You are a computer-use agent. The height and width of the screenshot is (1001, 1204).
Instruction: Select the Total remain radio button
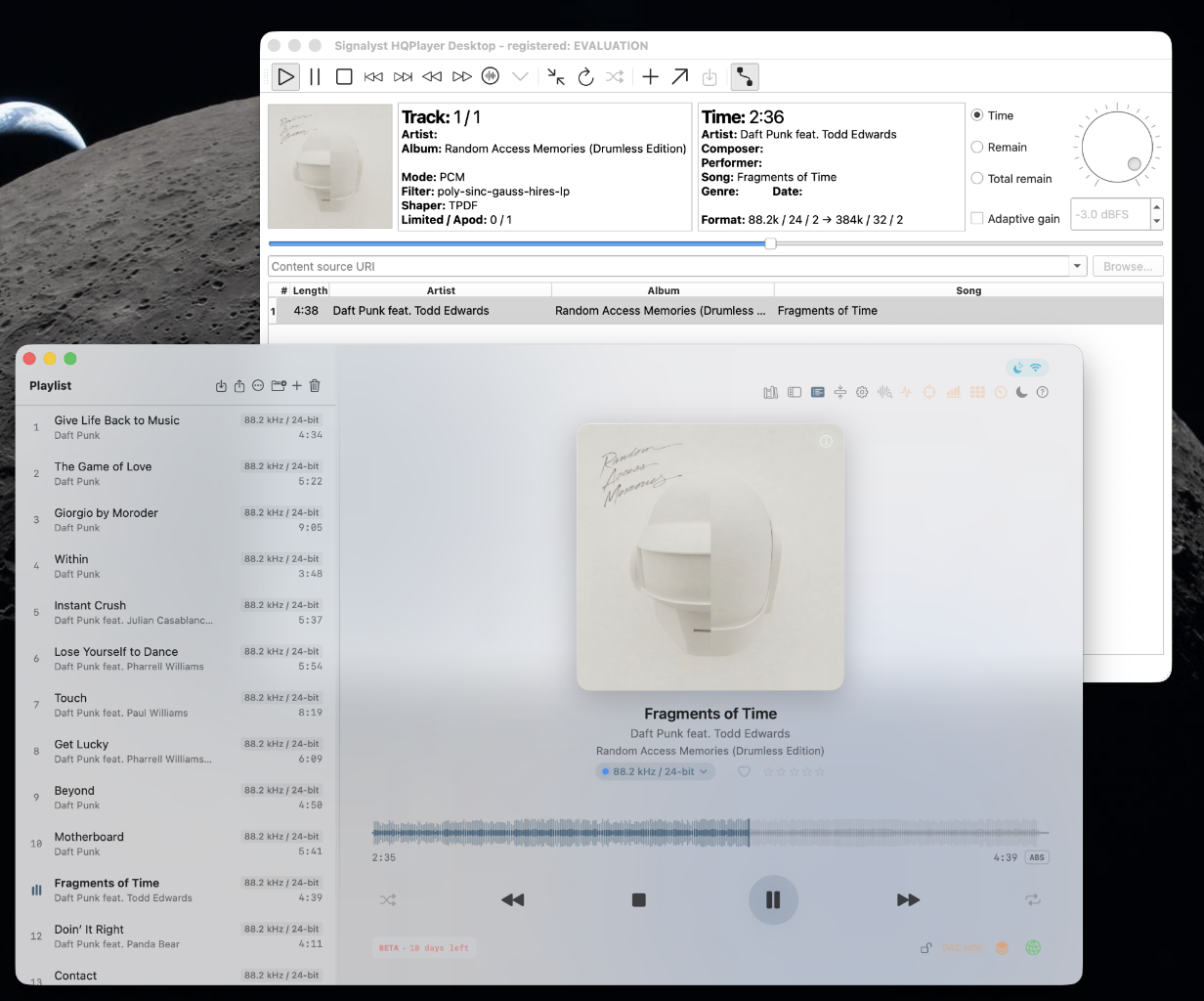tap(976, 178)
